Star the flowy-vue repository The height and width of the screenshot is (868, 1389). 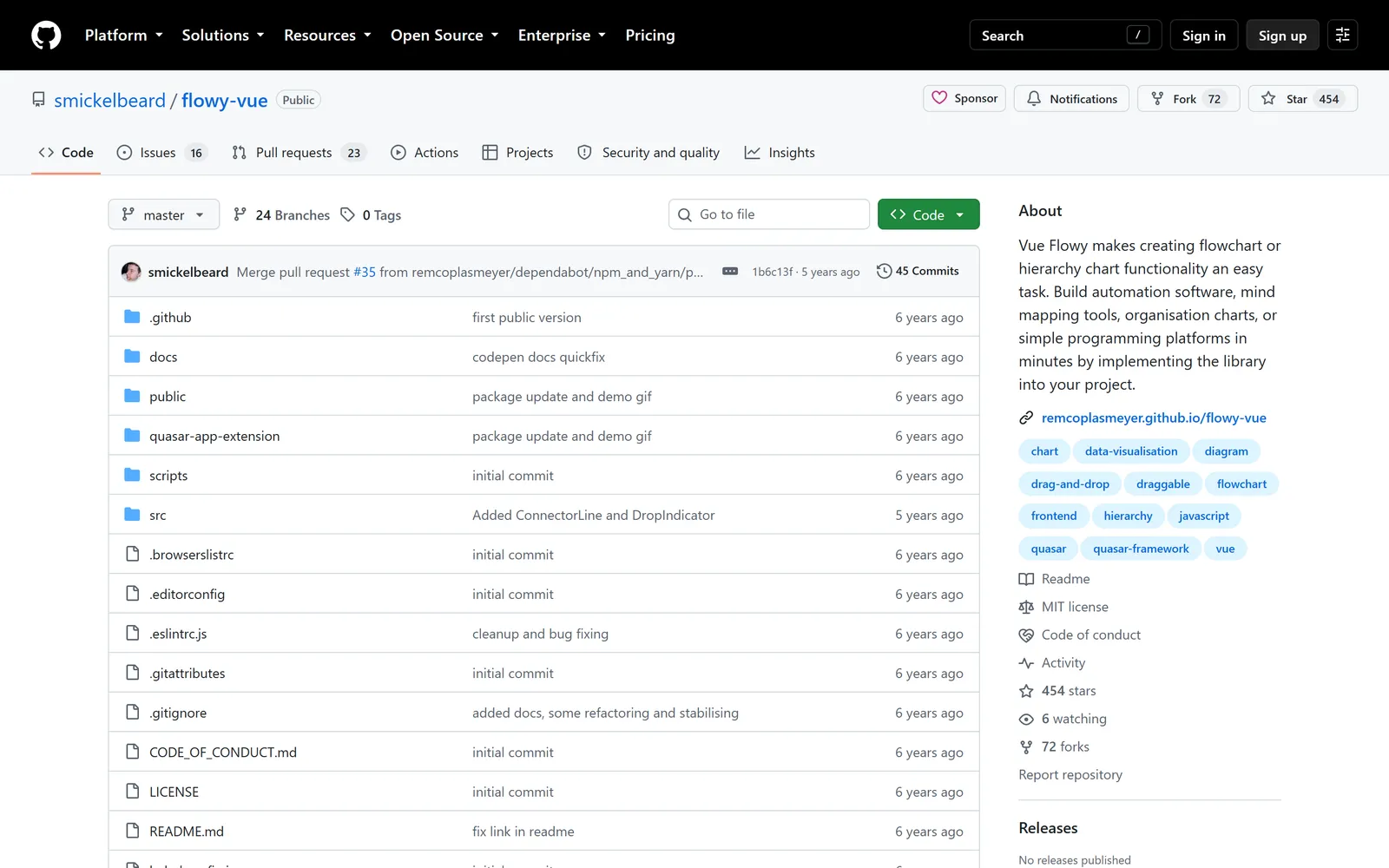pyautogui.click(x=1302, y=99)
